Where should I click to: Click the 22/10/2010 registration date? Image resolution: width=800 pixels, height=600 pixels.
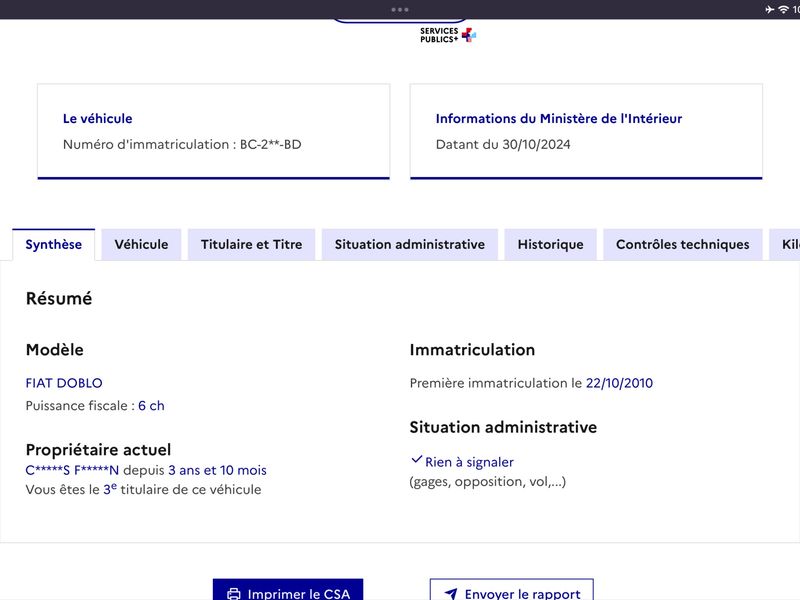(x=619, y=383)
